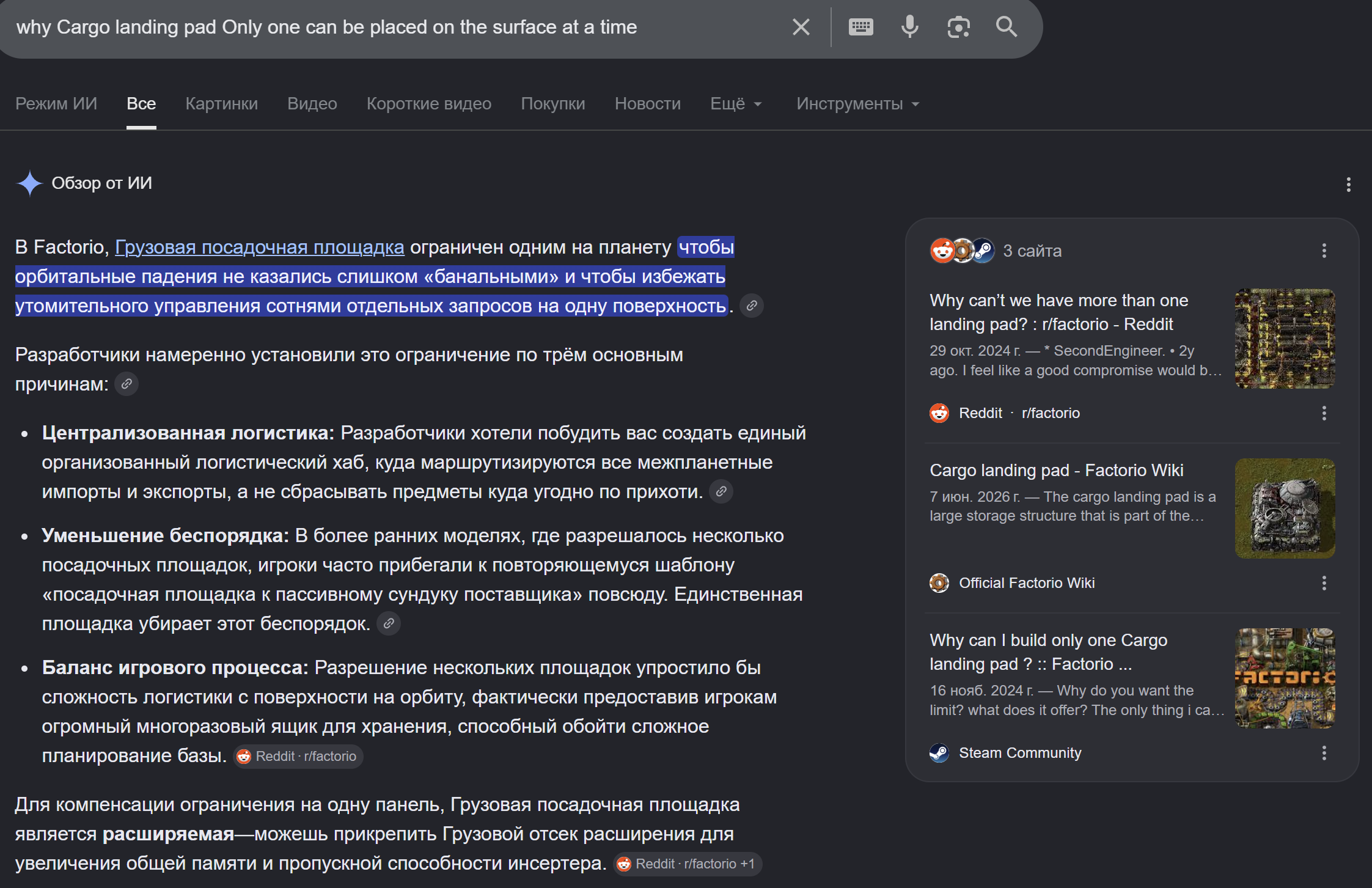Click link icon after the highlighted summary sentence
Screen dimensions: 1372x888
(752, 306)
